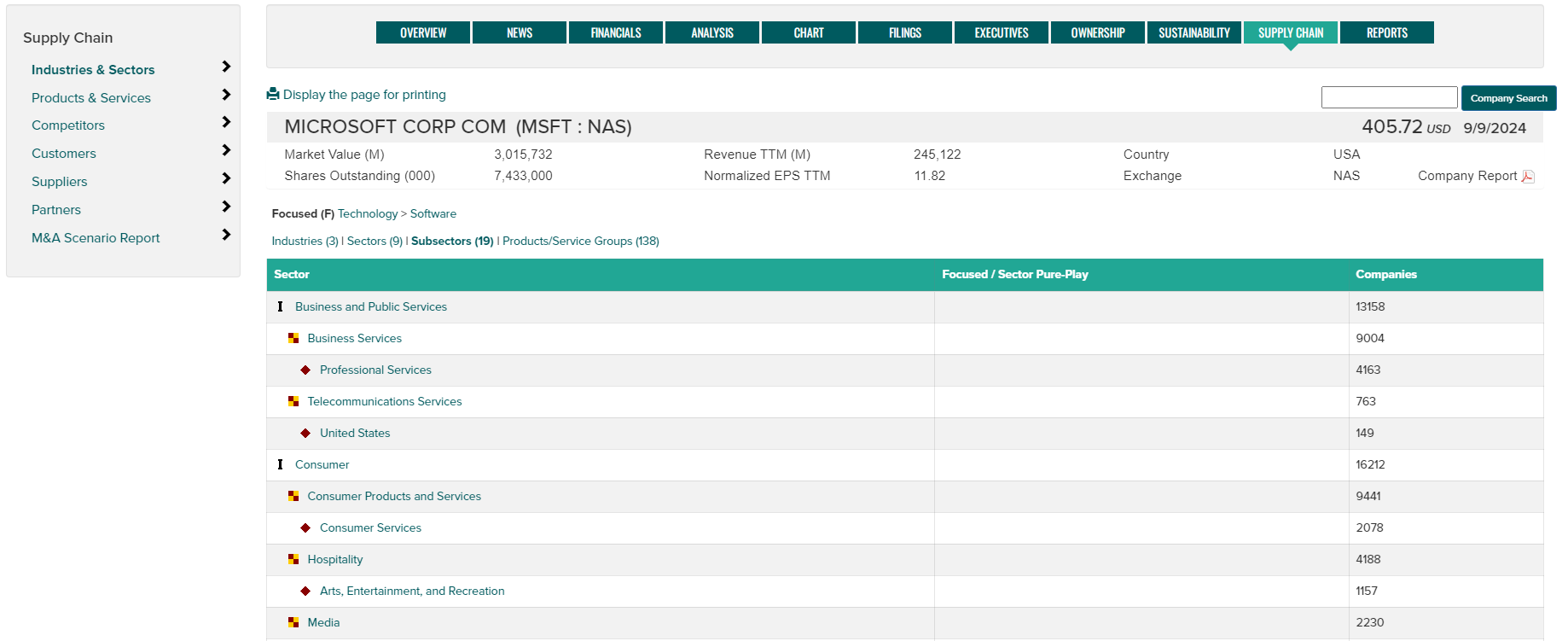Open Suppliers in the sidebar
The width and height of the screenshot is (1568, 641).
pyautogui.click(x=60, y=182)
